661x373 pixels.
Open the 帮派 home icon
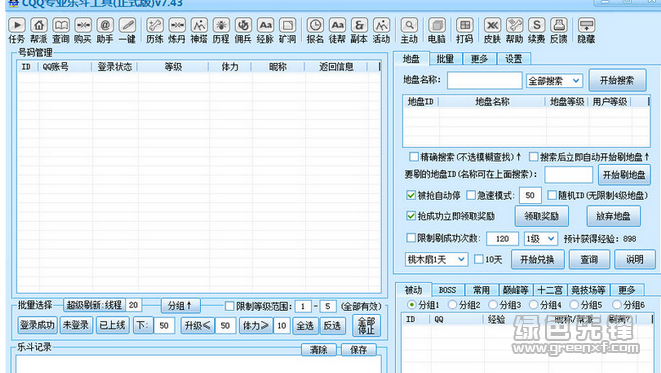tap(39, 25)
